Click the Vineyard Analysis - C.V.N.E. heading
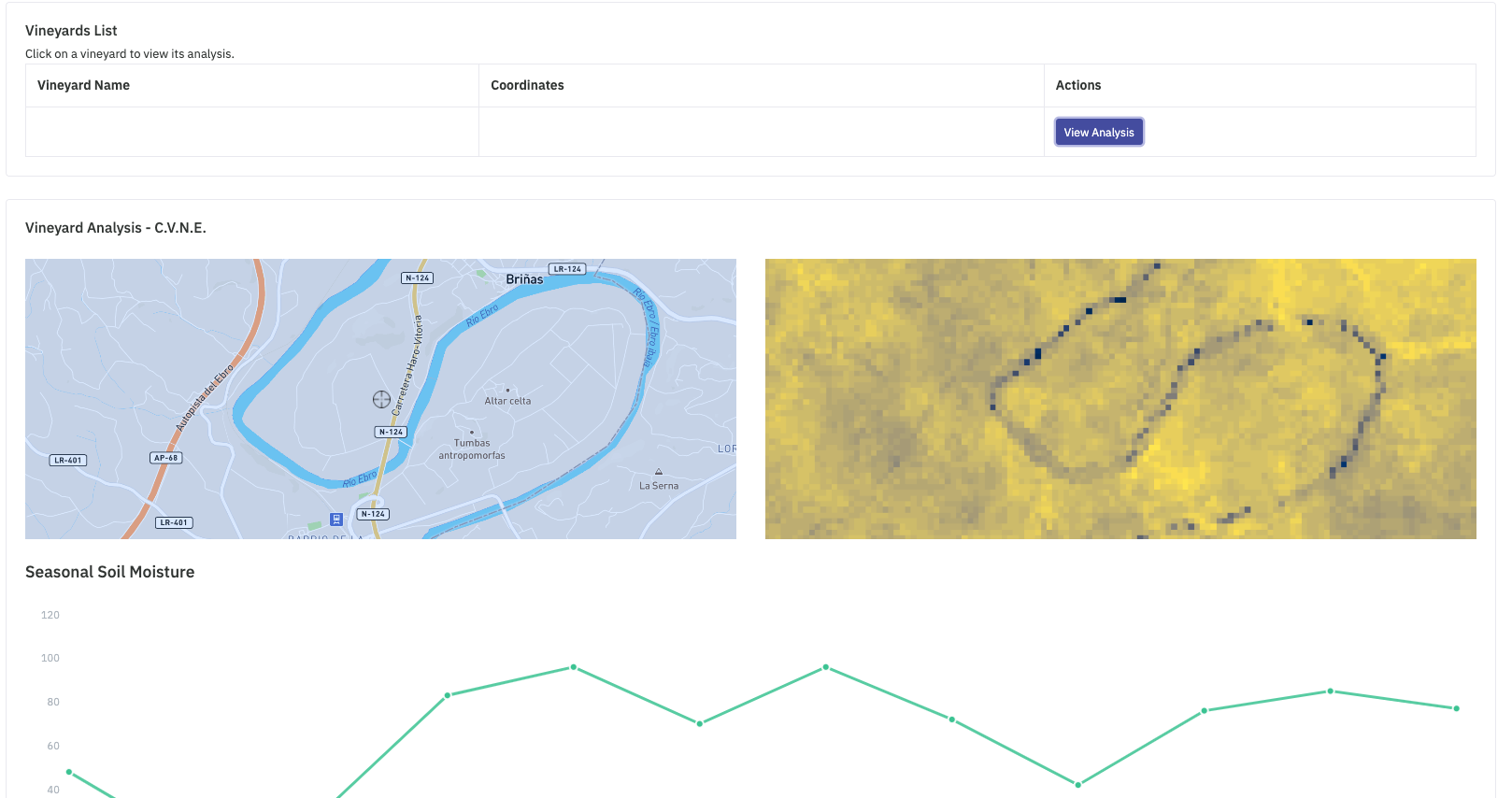The height and width of the screenshot is (798, 1512). pos(116,228)
